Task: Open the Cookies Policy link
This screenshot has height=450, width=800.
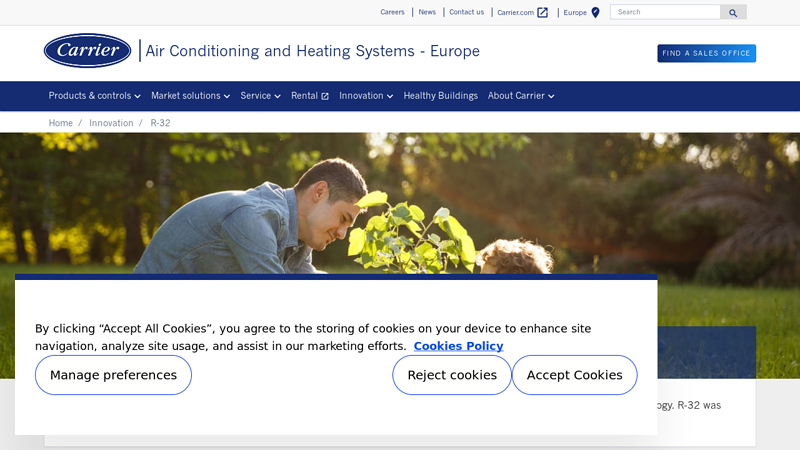Action: [x=458, y=347]
